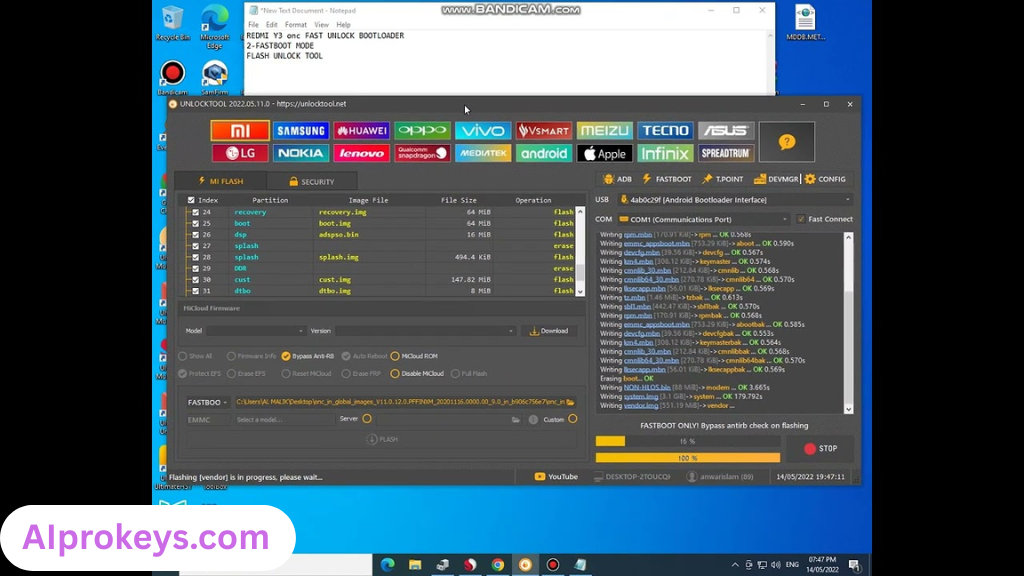Select the Custom radio option

point(573,419)
